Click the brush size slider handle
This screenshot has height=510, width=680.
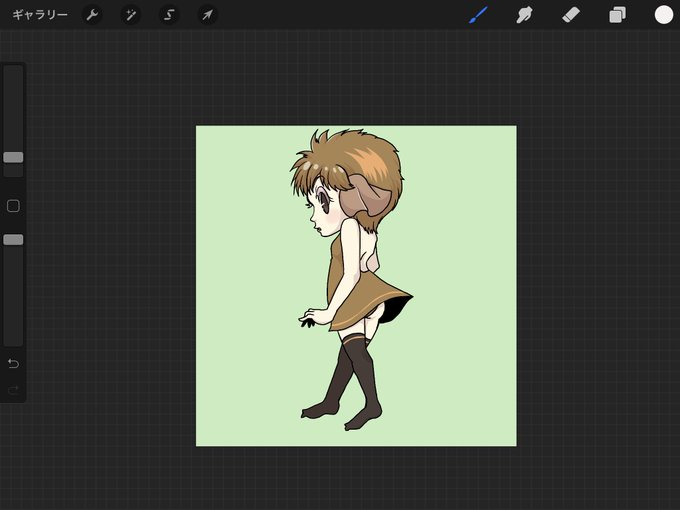click(13, 157)
